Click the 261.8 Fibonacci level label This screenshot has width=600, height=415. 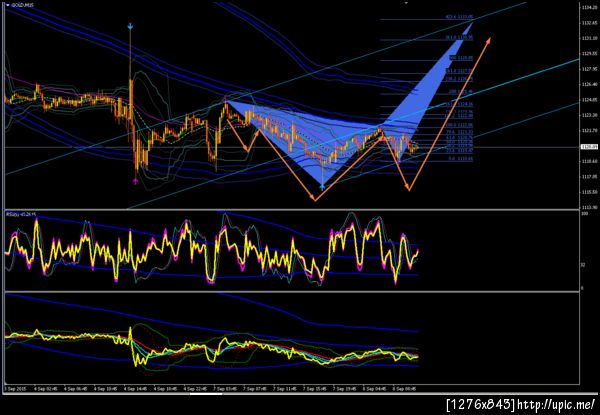[x=459, y=71]
